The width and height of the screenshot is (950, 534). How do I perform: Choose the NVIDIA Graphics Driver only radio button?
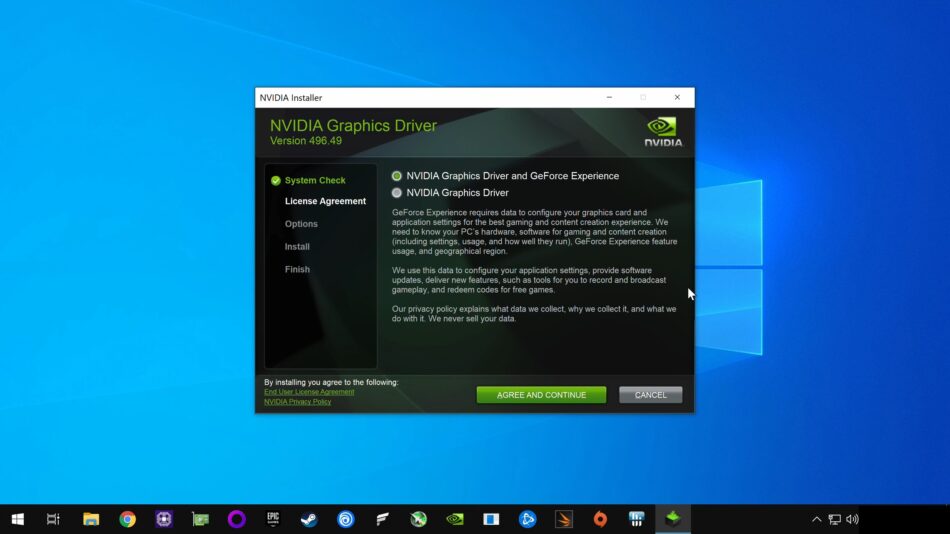[397, 193]
